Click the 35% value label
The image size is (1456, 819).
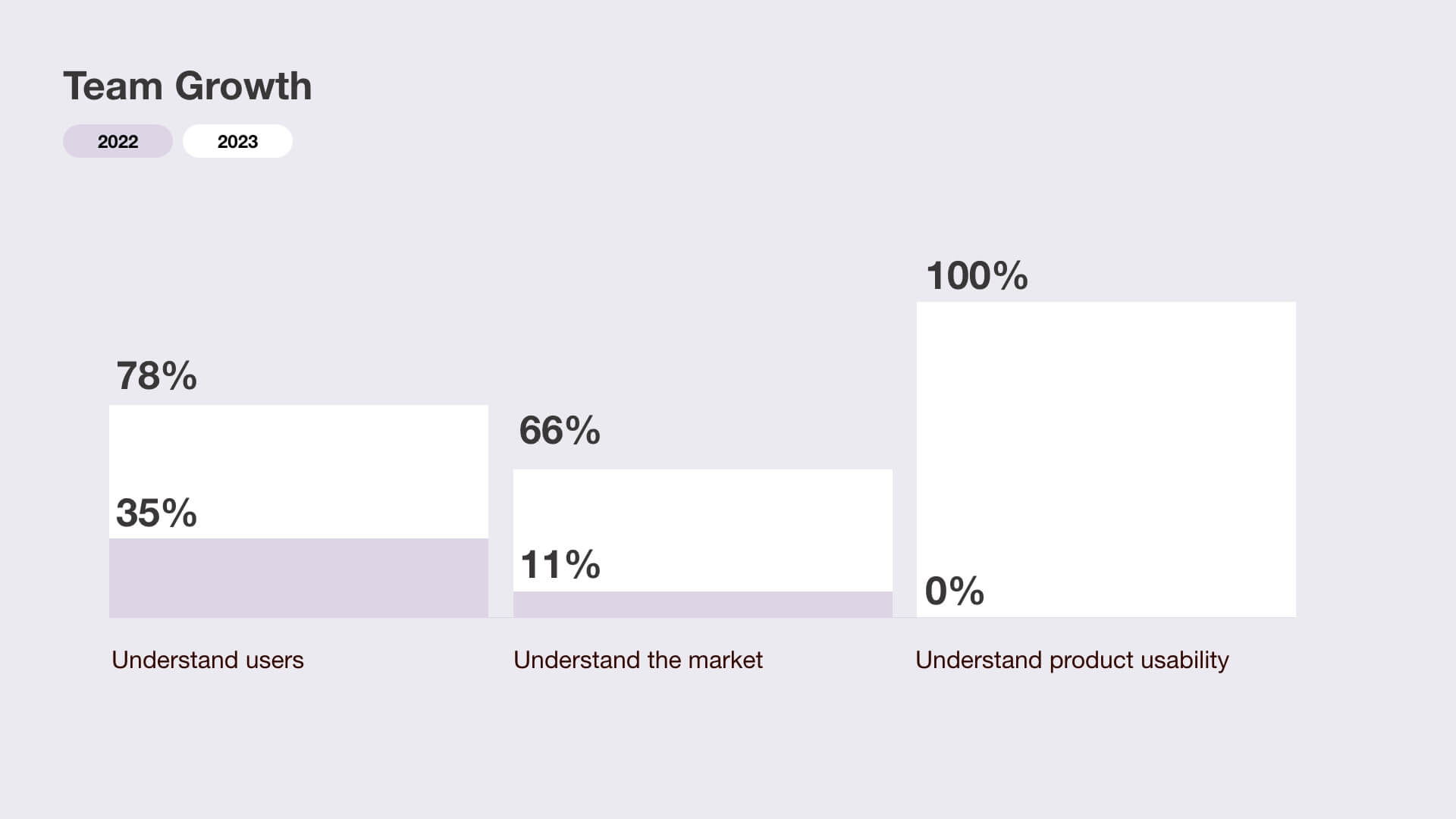[x=156, y=513]
